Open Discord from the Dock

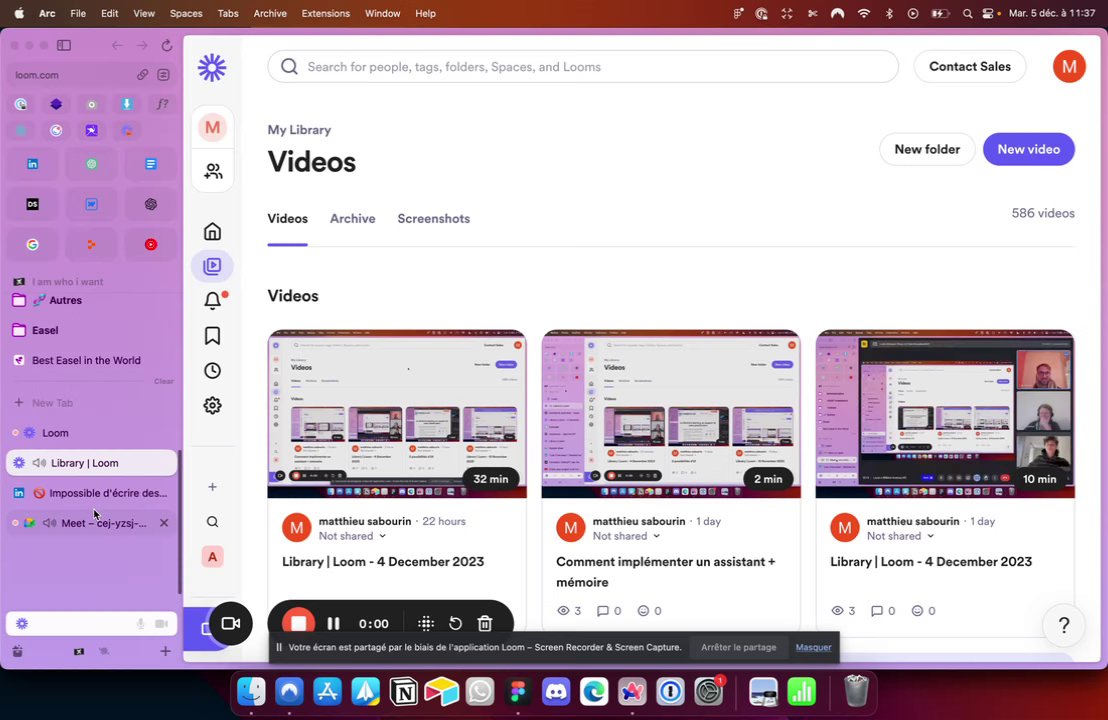point(556,692)
